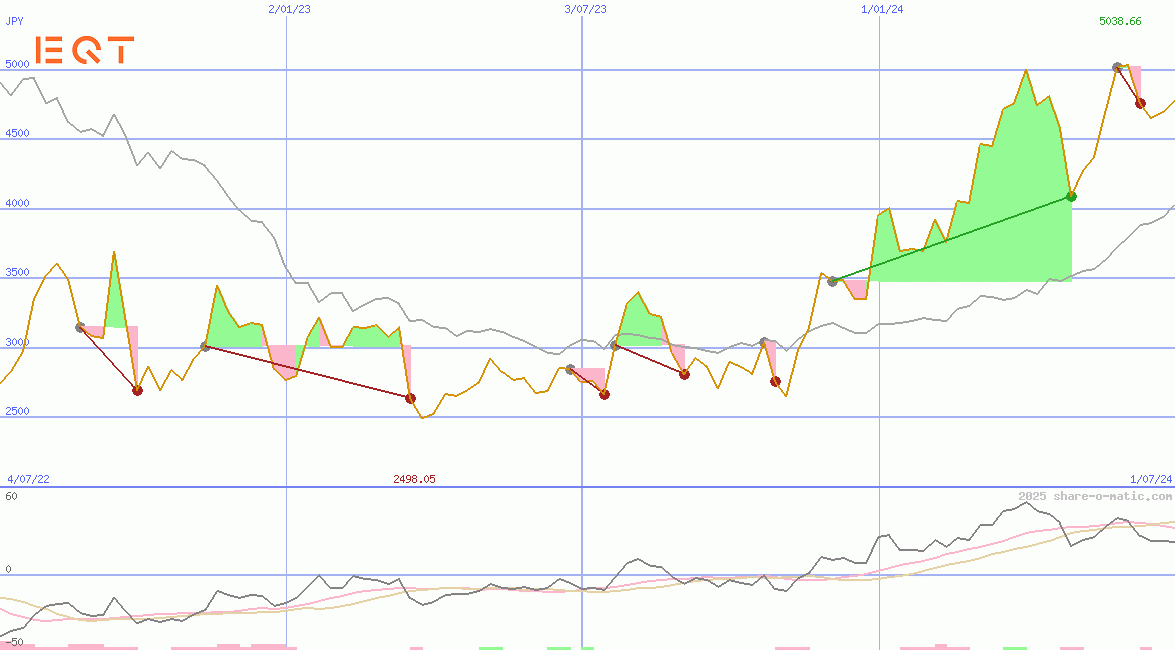The image size is (1175, 650).
Task: Click the -50 indicator axis label
Action: pyautogui.click(x=13, y=643)
